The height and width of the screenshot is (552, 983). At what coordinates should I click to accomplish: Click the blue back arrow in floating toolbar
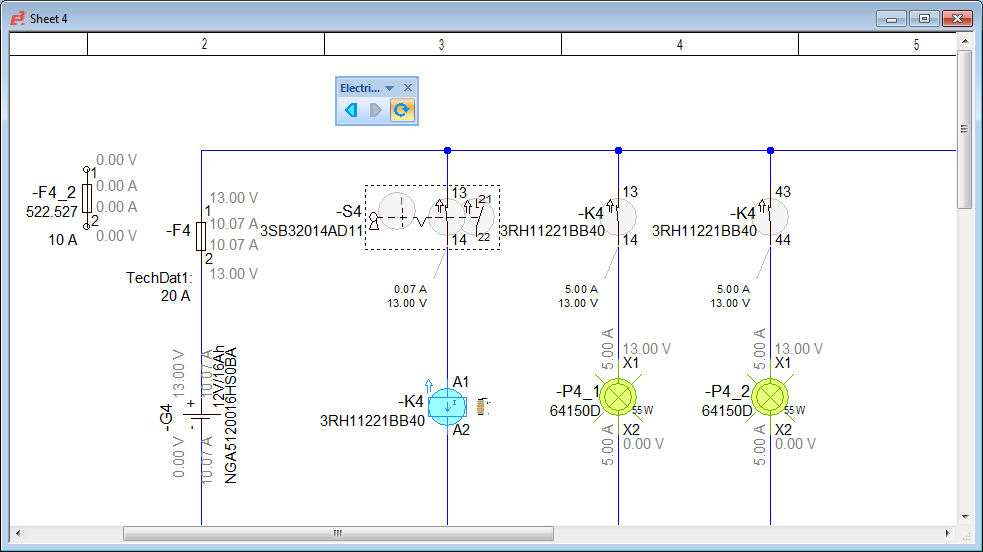point(351,110)
